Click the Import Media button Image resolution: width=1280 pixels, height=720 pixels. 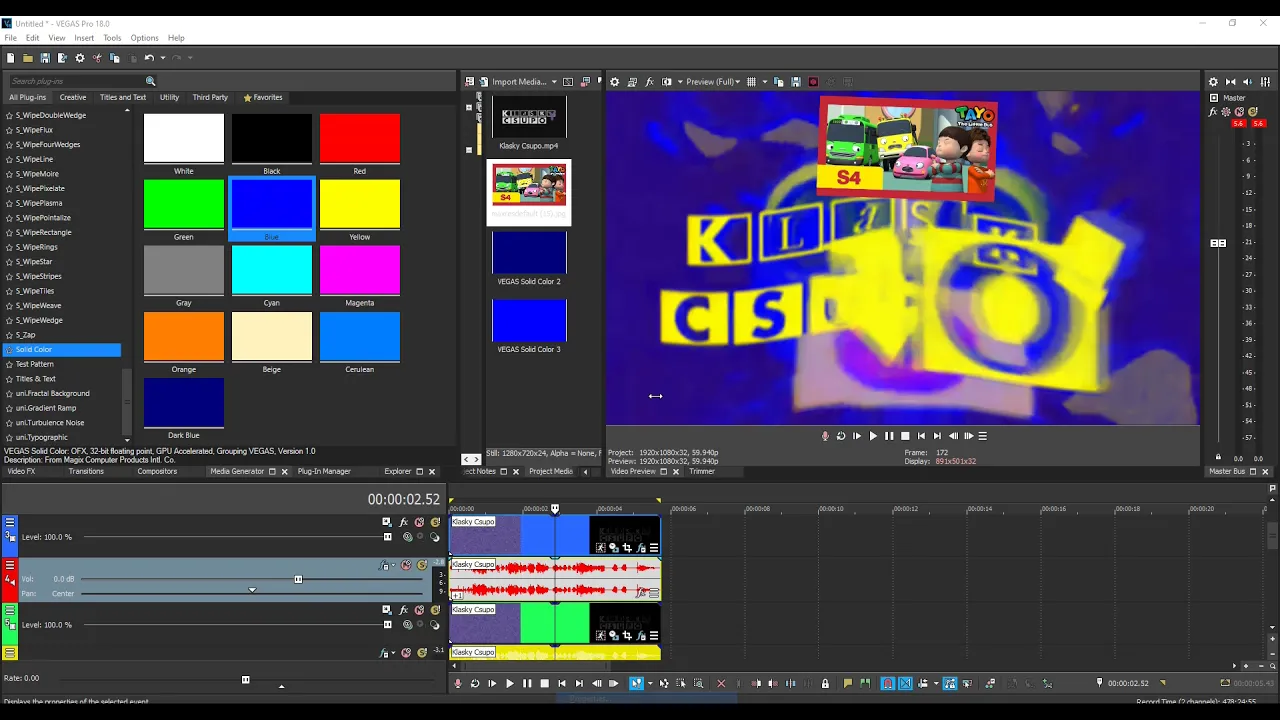(511, 82)
